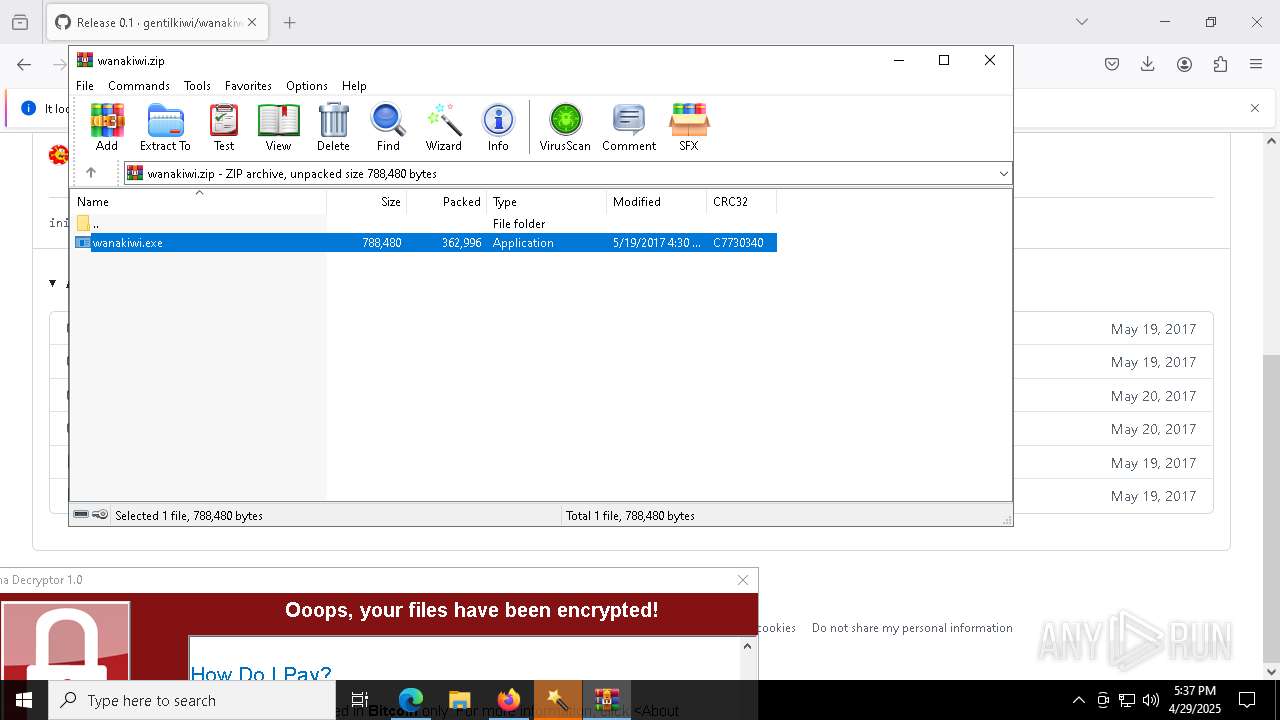Close the Release 0.1 browser tab
The height and width of the screenshot is (720, 1280).
[x=252, y=22]
